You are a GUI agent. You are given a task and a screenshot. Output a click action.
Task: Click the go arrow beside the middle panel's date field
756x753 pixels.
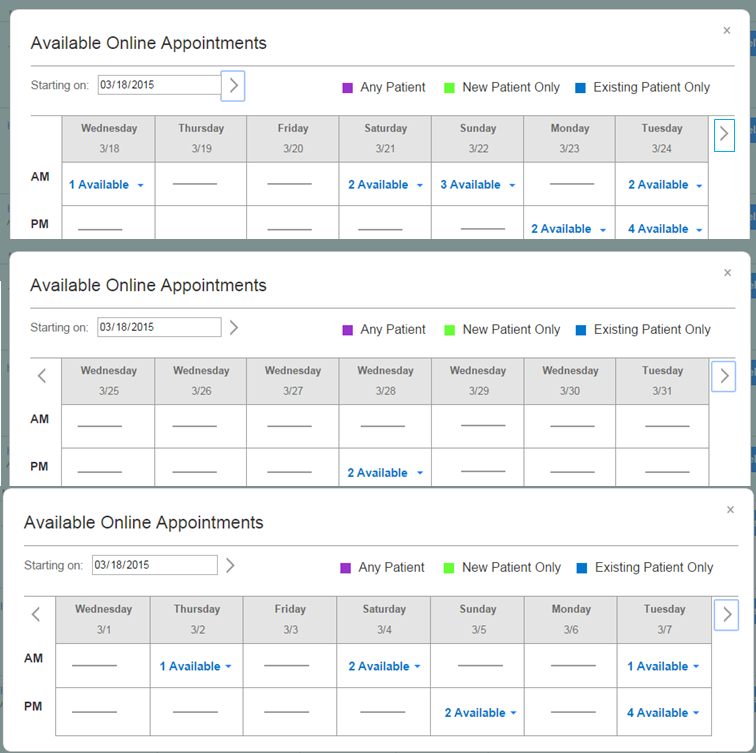(x=234, y=327)
